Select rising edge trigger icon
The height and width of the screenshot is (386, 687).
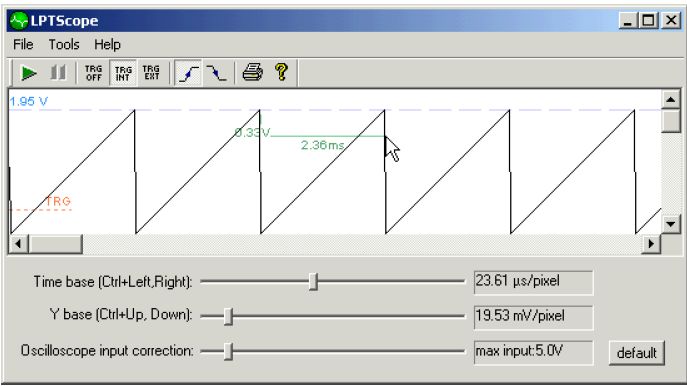[x=188, y=73]
